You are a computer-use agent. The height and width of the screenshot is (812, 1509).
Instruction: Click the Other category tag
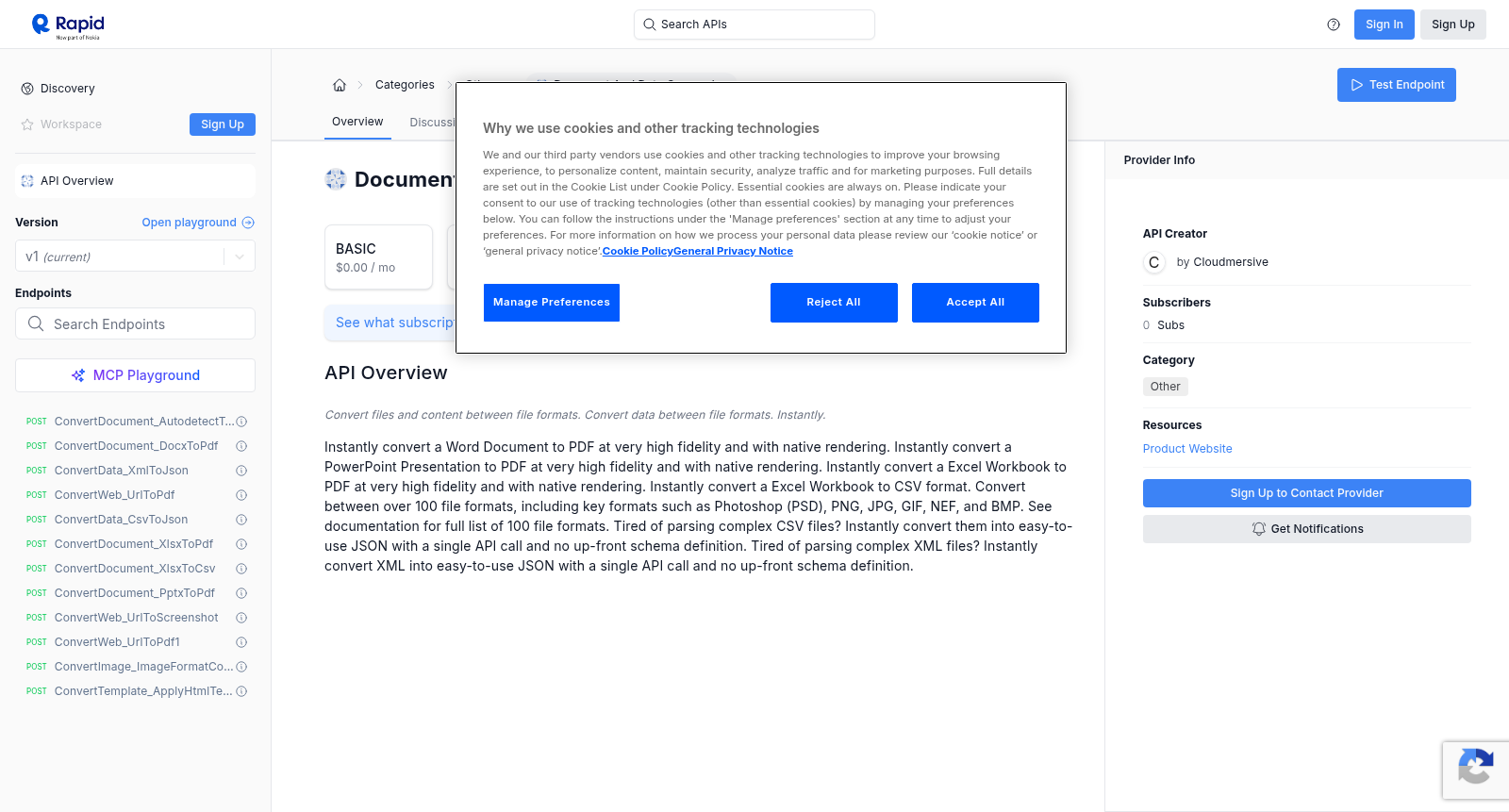[x=1166, y=387]
